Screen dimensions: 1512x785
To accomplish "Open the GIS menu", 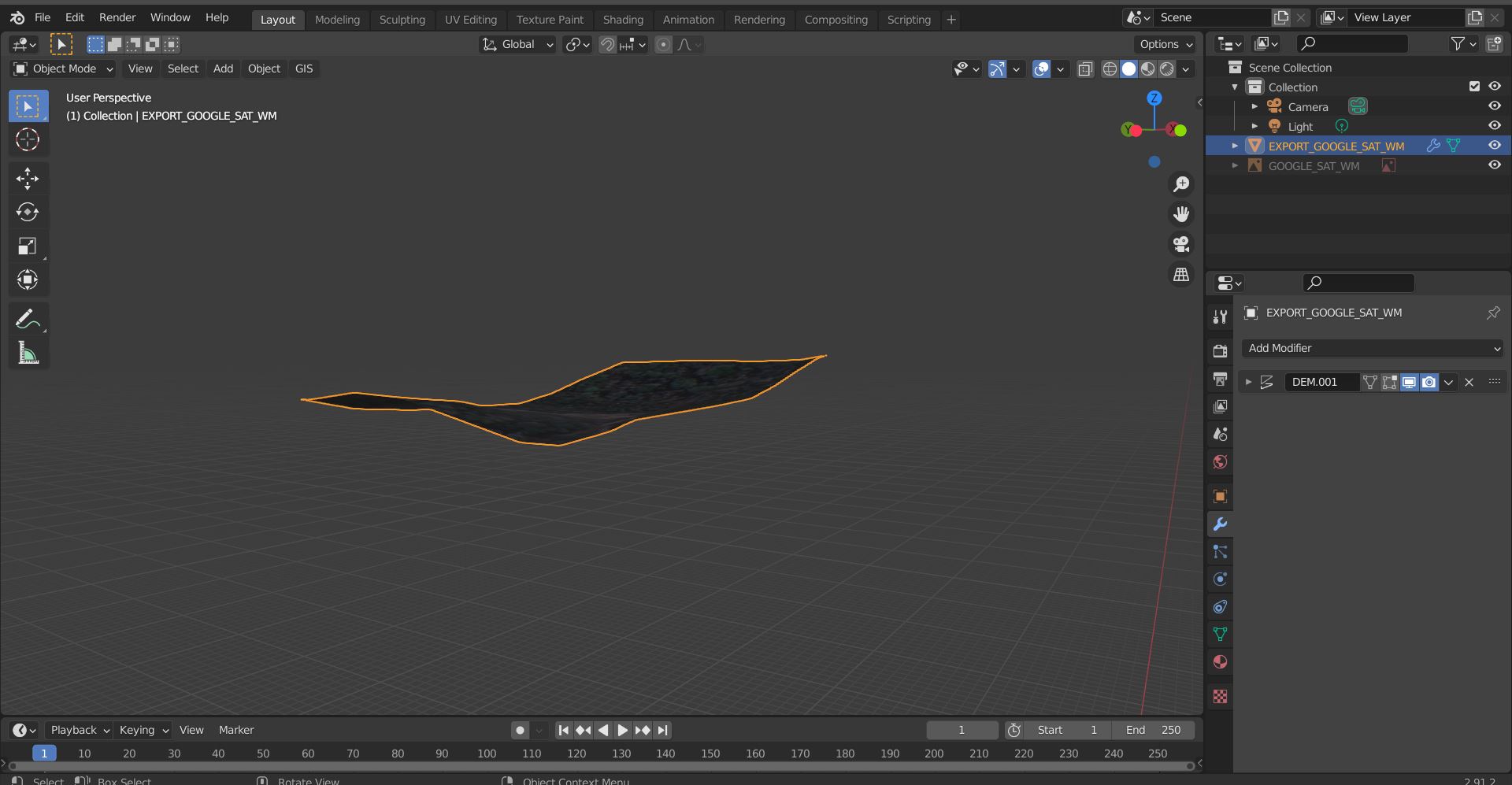I will tap(304, 69).
